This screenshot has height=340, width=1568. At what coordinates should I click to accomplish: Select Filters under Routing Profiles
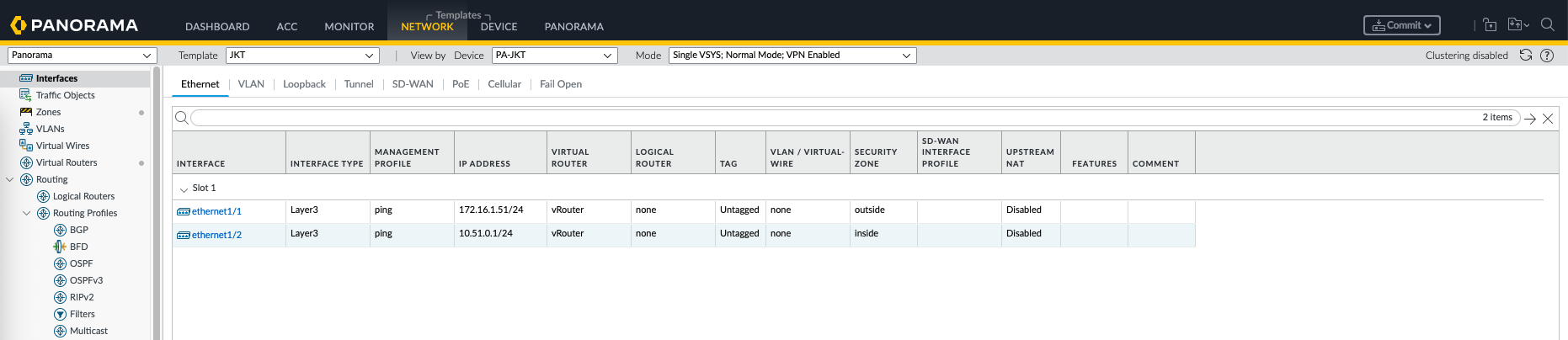click(82, 314)
